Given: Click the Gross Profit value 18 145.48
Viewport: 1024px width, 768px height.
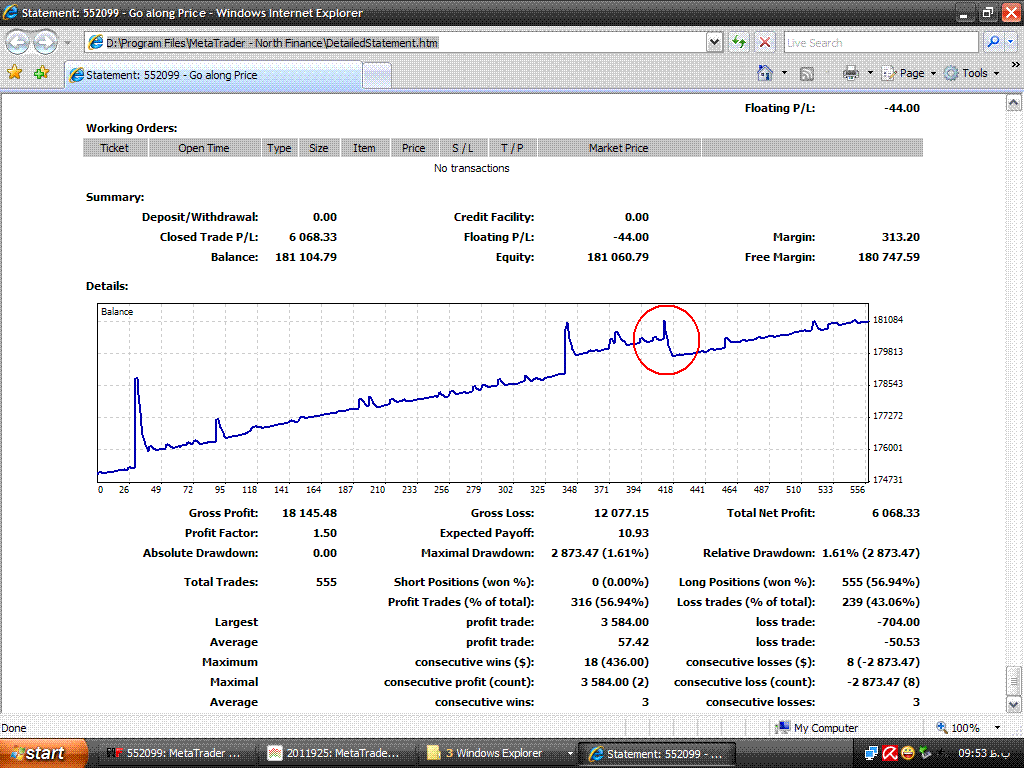Looking at the screenshot, I should 310,513.
